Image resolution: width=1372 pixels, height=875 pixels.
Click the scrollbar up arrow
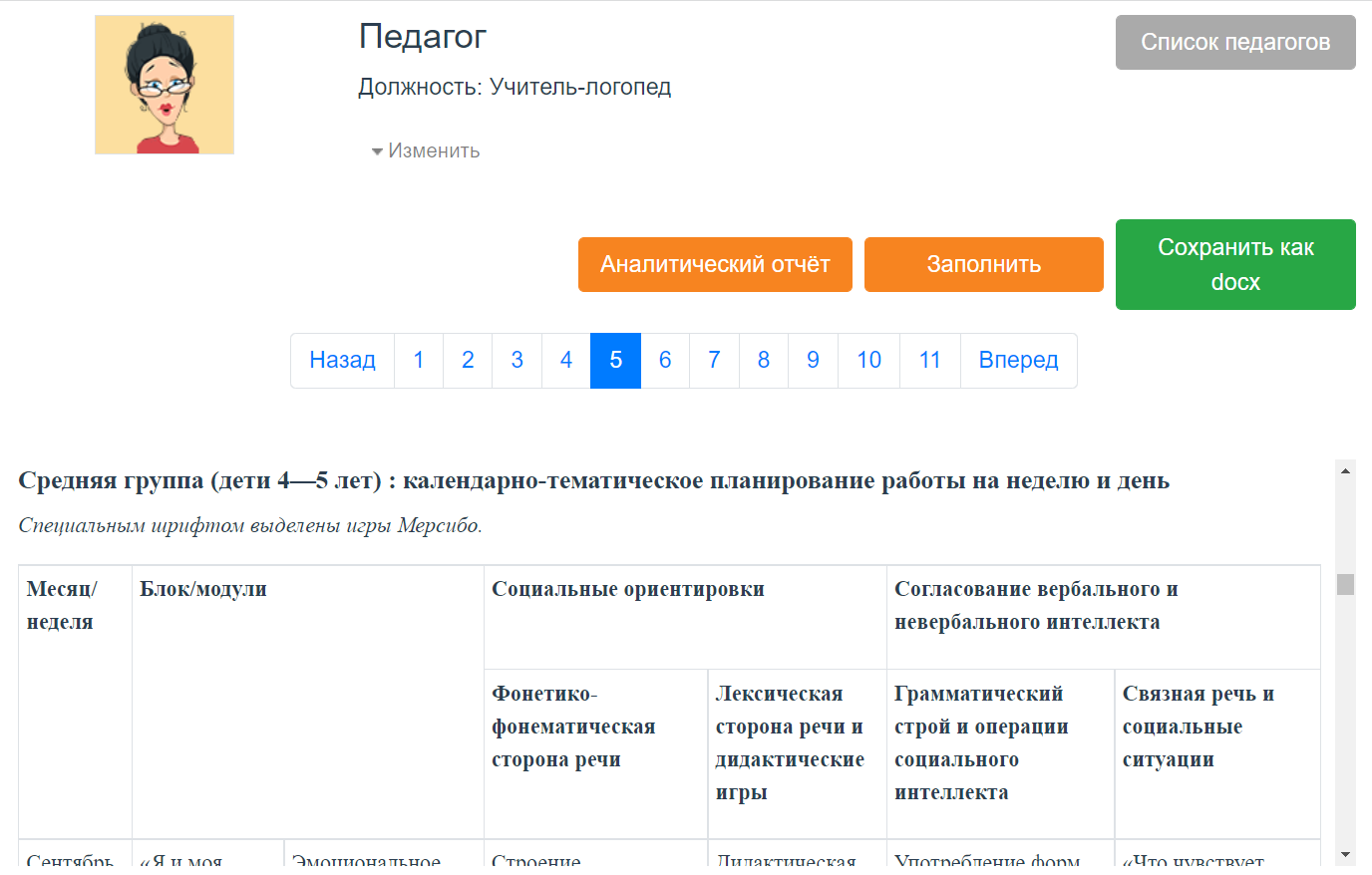pyautogui.click(x=1345, y=471)
